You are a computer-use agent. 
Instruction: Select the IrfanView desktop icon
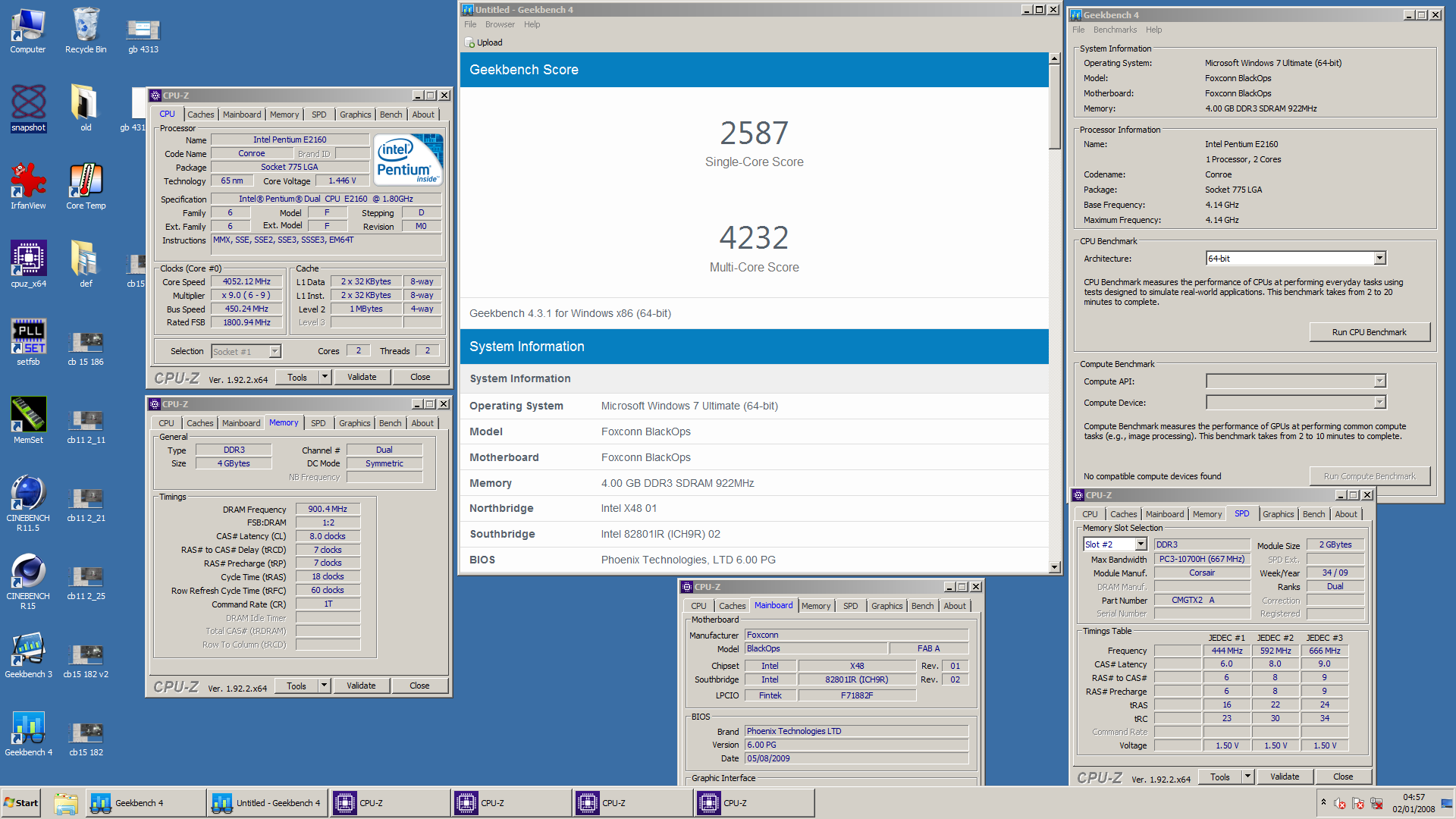pyautogui.click(x=28, y=187)
